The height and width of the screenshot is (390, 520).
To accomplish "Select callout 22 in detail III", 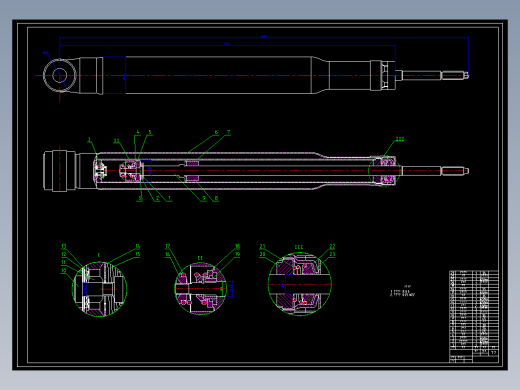I will click(332, 247).
